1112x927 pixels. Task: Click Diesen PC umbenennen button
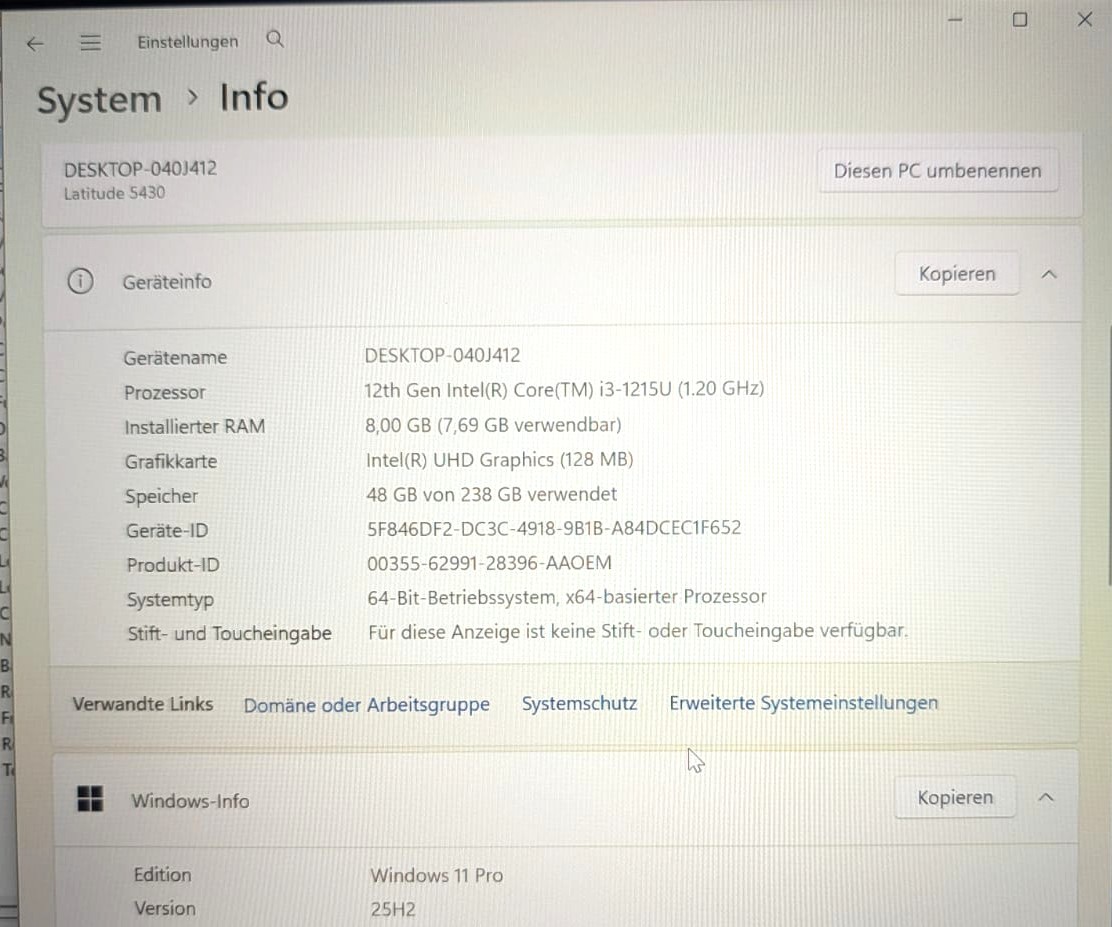click(x=938, y=170)
